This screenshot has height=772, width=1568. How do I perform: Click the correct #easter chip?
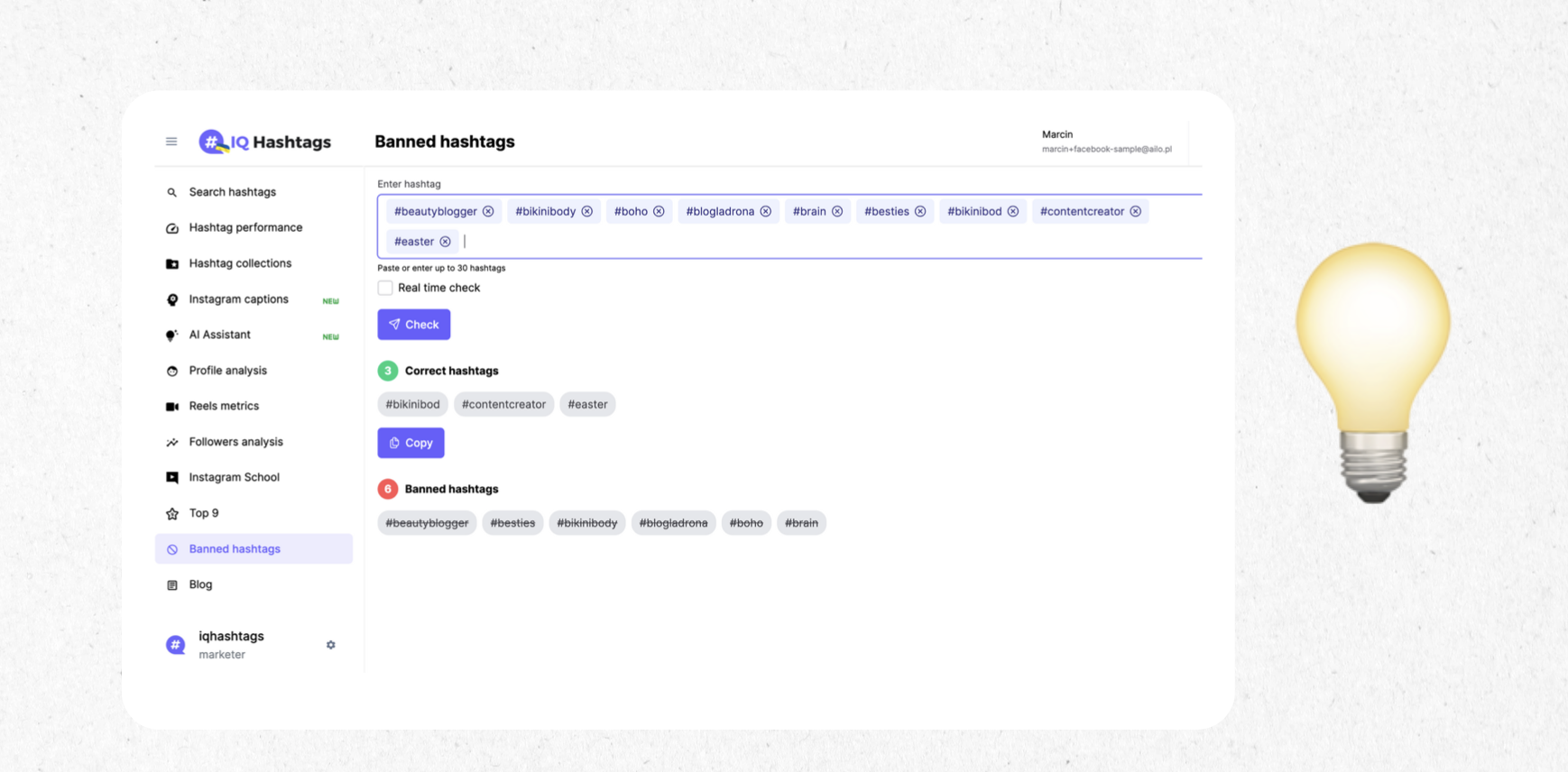[x=587, y=404]
